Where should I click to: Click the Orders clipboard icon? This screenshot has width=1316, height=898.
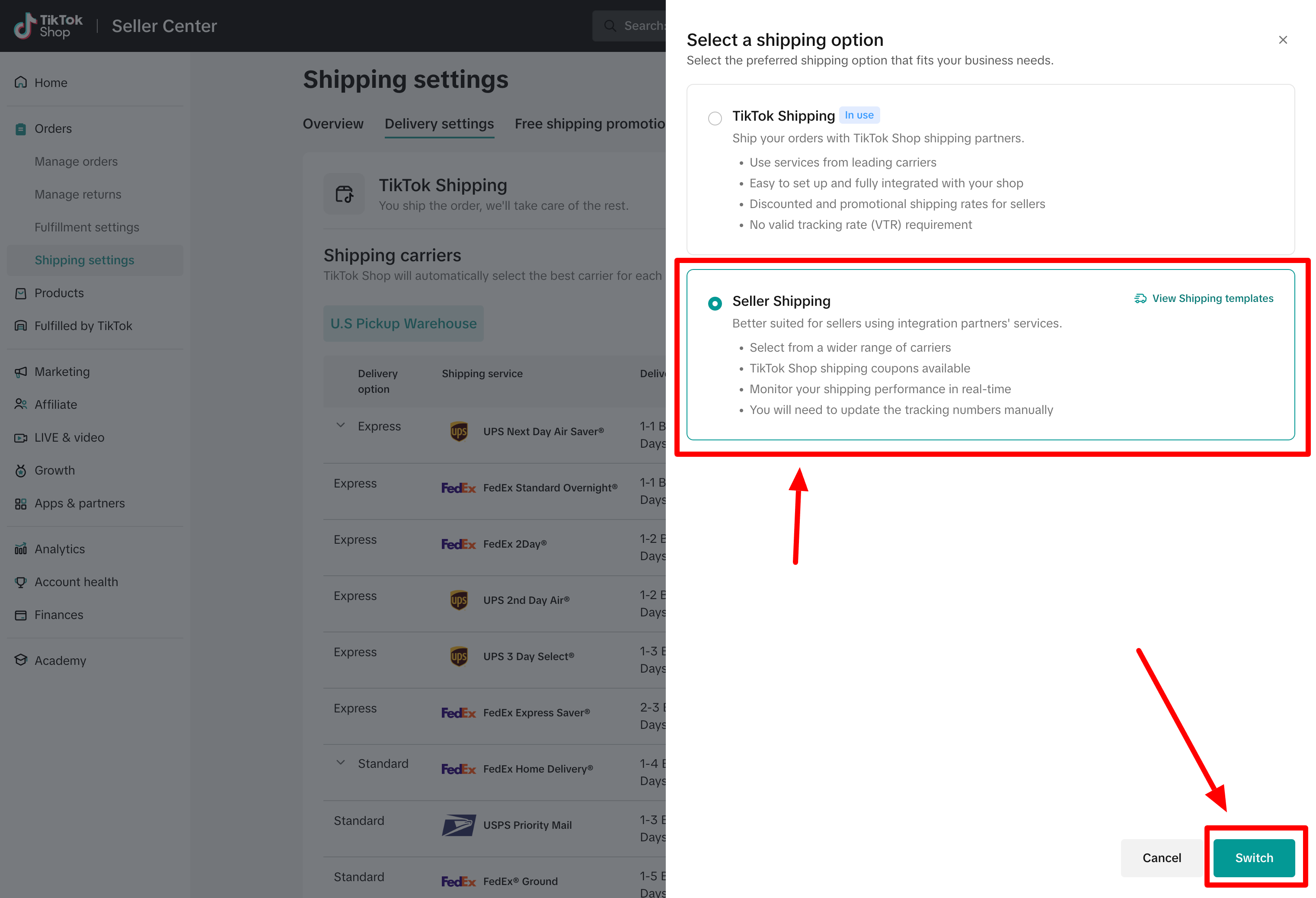click(x=21, y=128)
